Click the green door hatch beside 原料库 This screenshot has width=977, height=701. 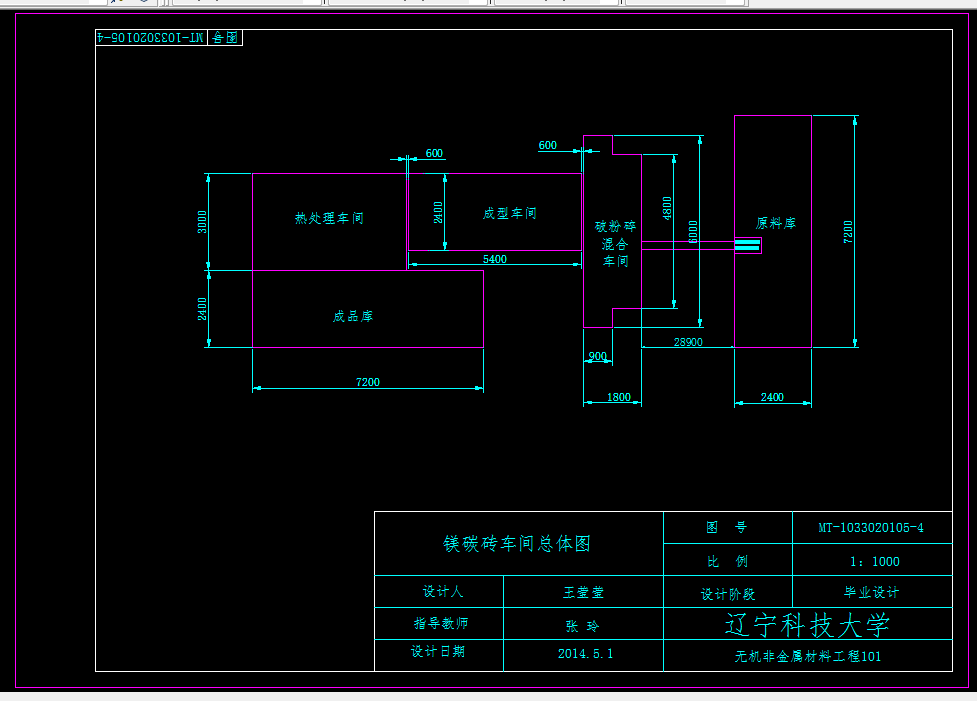click(749, 245)
